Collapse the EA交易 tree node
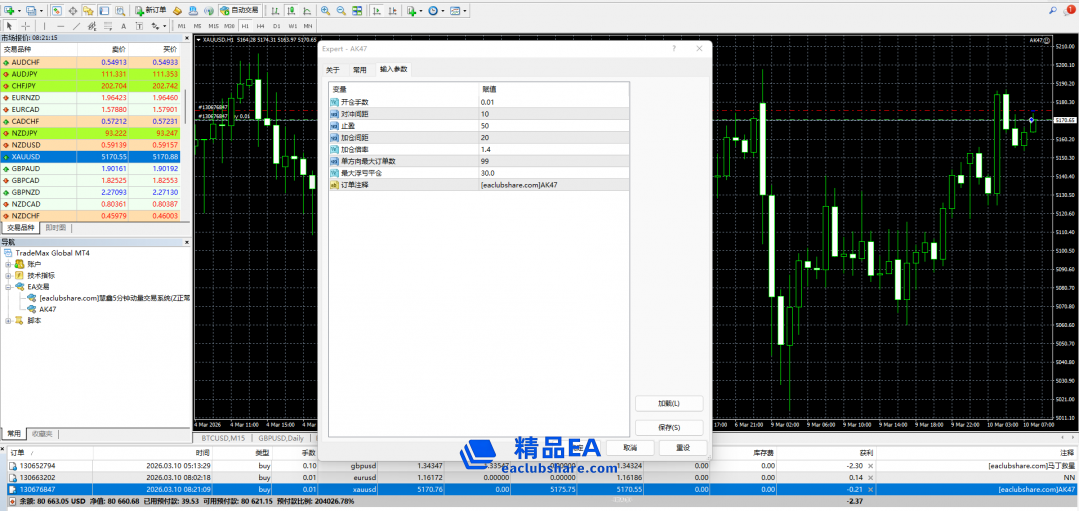The width and height of the screenshot is (1079, 511). tap(8, 286)
